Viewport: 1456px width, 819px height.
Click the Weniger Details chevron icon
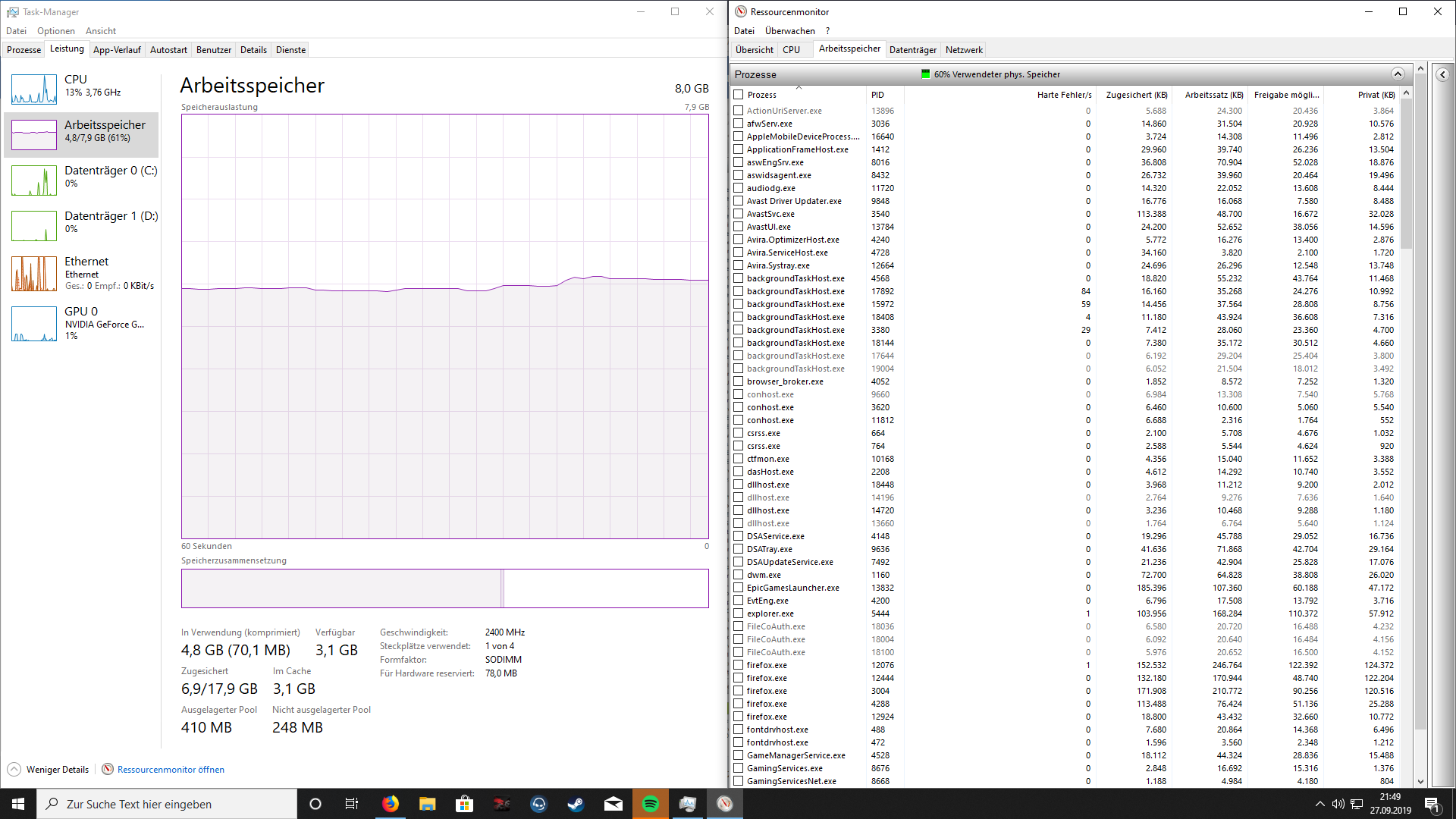(x=14, y=769)
